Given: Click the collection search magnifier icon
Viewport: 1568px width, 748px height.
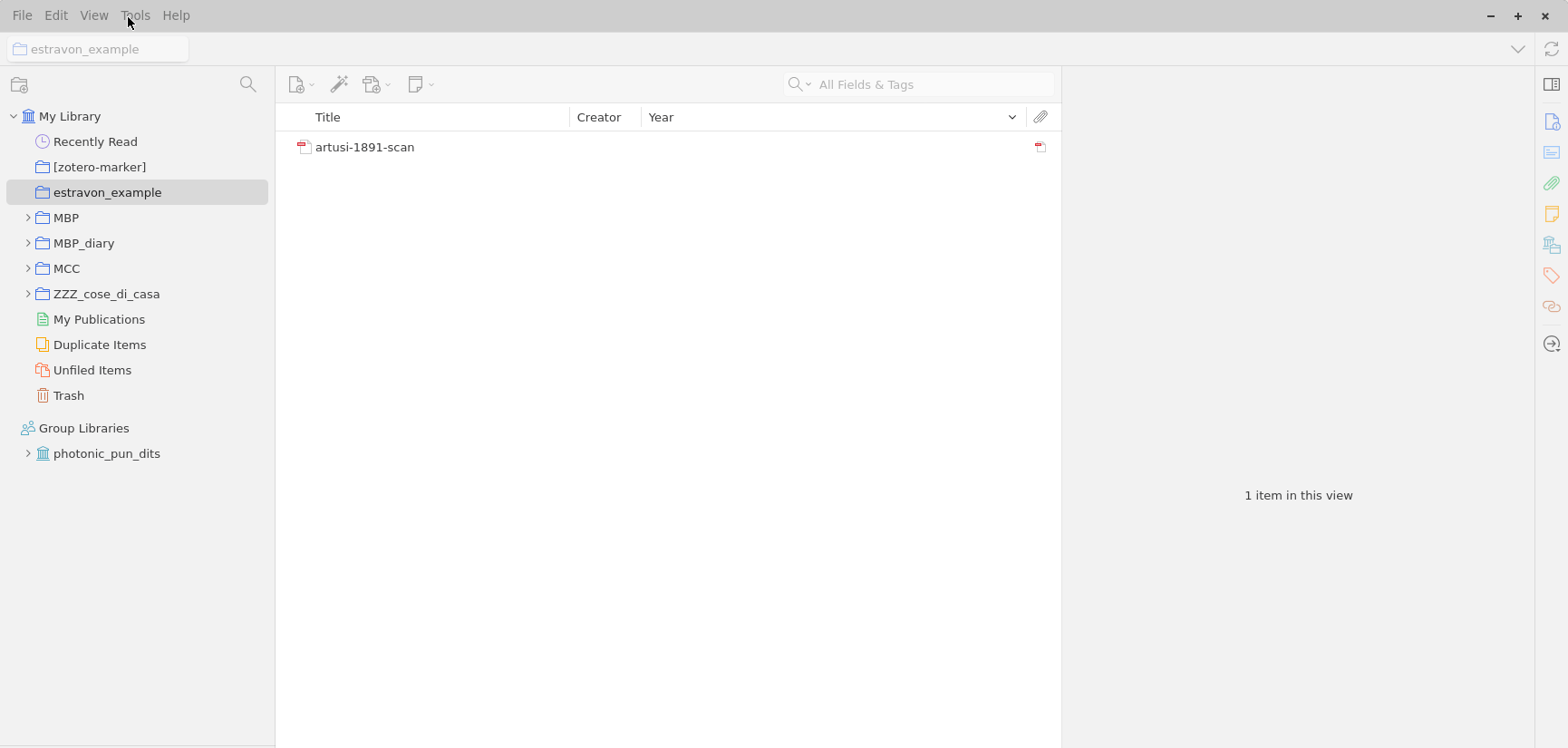Looking at the screenshot, I should tap(247, 84).
